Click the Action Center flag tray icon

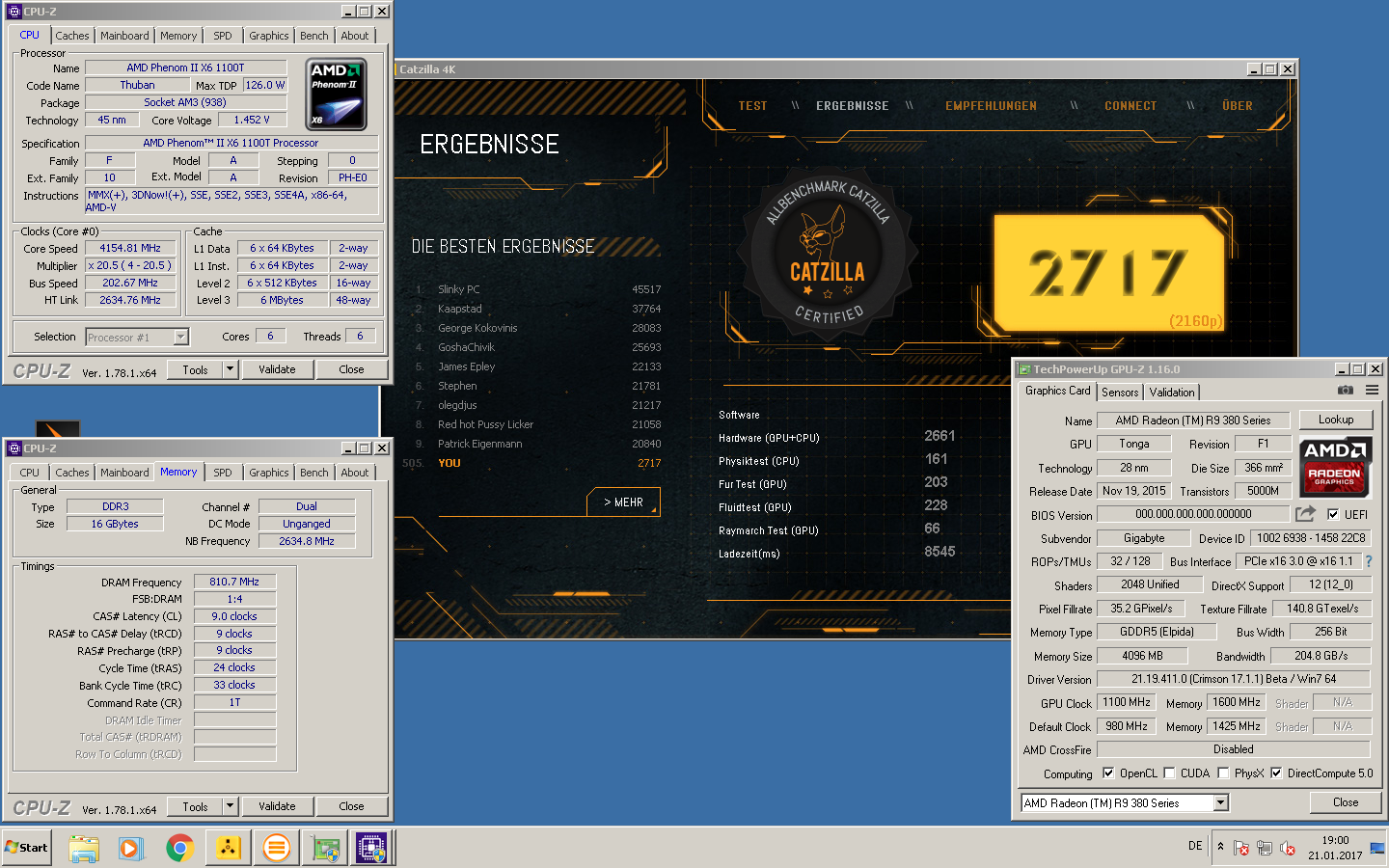[1241, 849]
